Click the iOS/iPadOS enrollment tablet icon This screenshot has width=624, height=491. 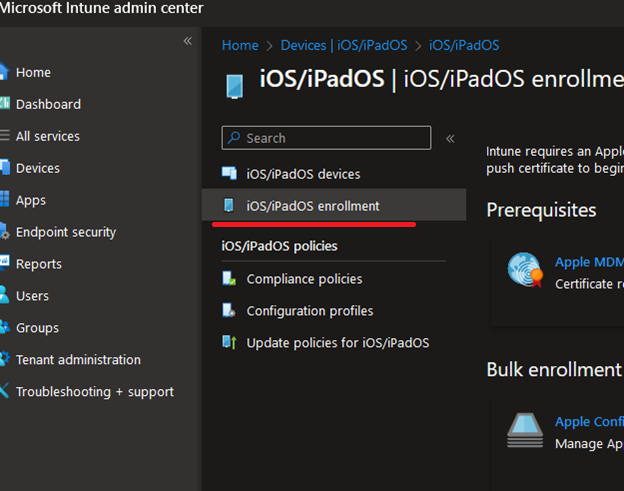[x=229, y=205]
